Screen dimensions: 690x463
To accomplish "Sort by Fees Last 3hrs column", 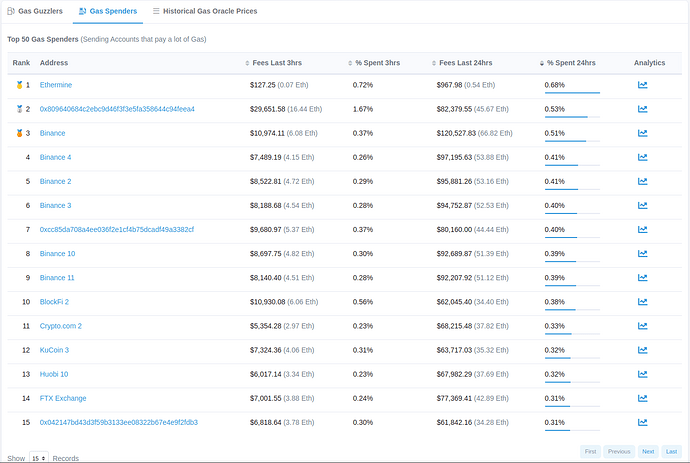I will [273, 63].
